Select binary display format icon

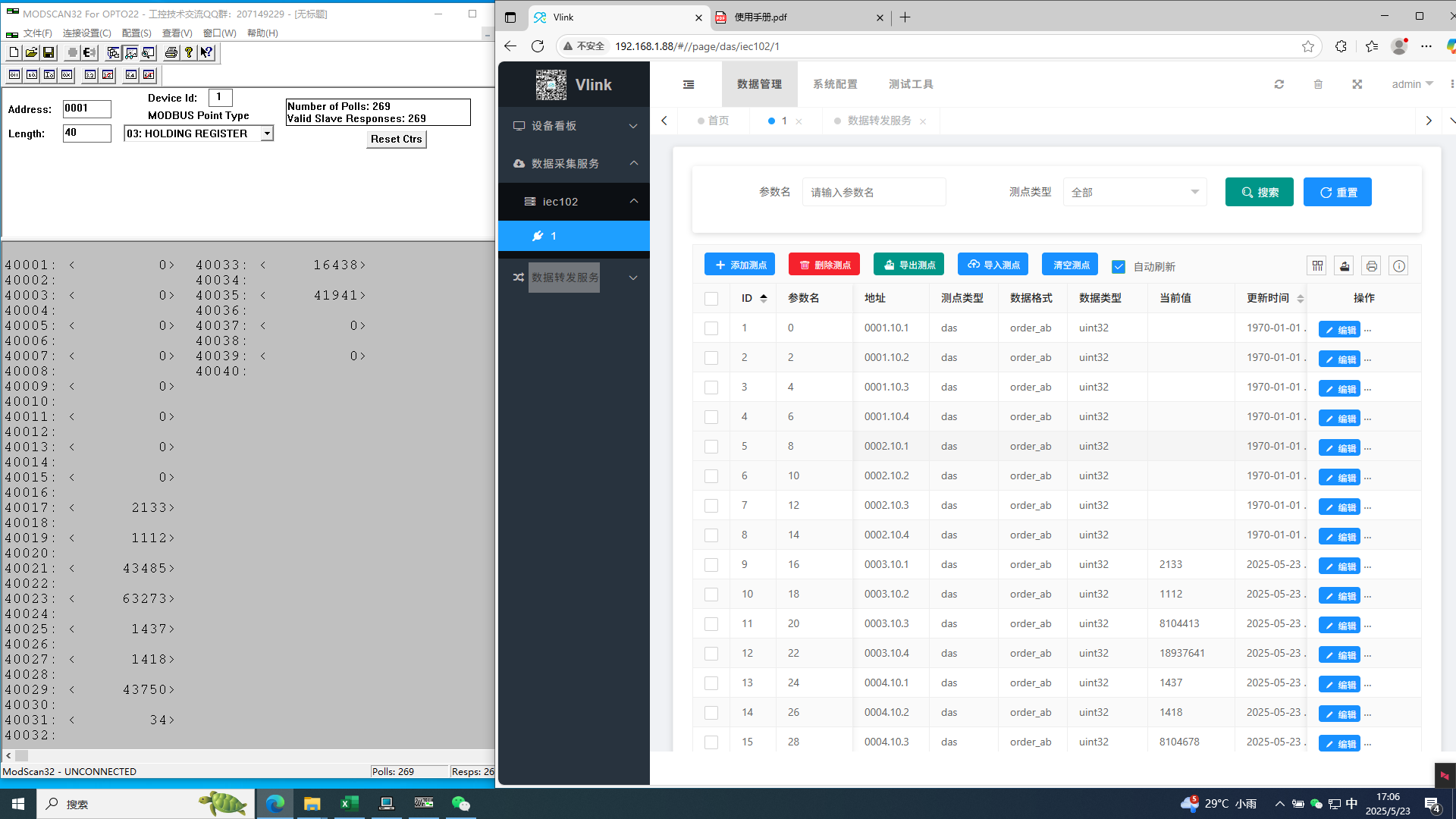14,74
